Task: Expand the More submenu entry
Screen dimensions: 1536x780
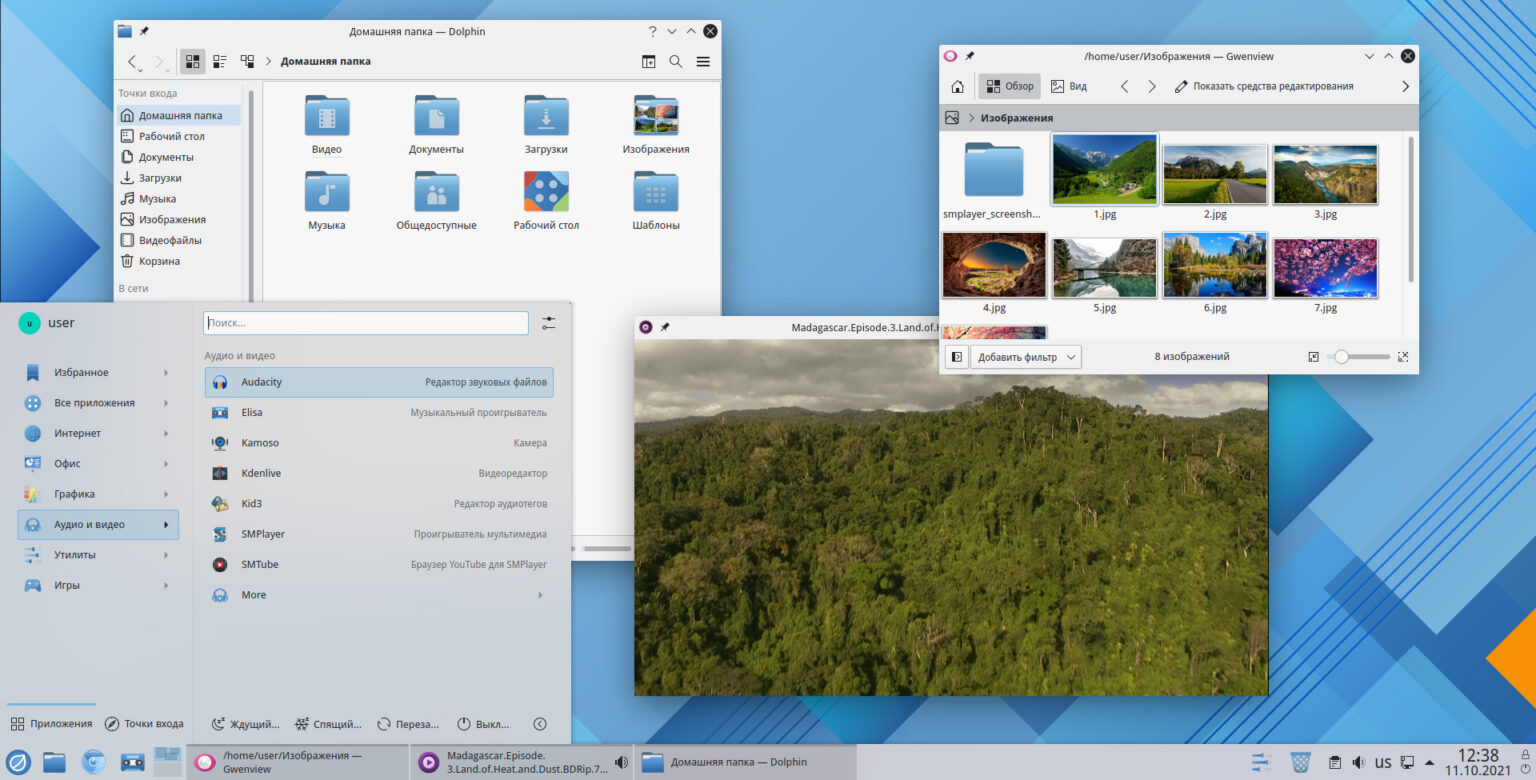Action: pos(379,595)
